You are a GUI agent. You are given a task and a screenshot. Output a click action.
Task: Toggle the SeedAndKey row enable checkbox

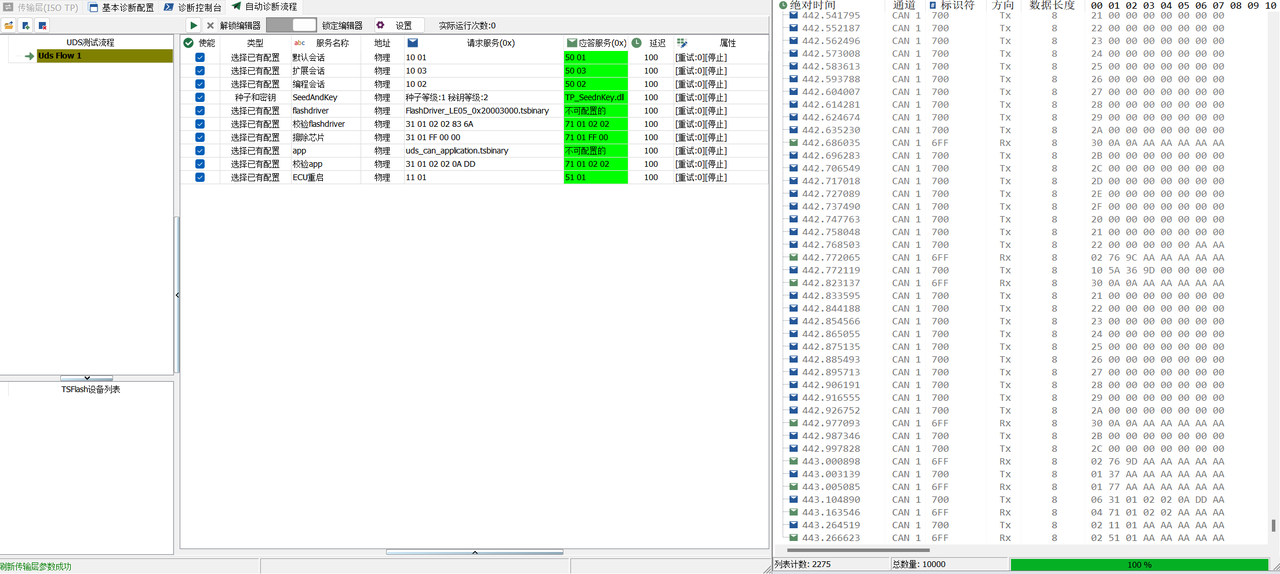tap(200, 98)
